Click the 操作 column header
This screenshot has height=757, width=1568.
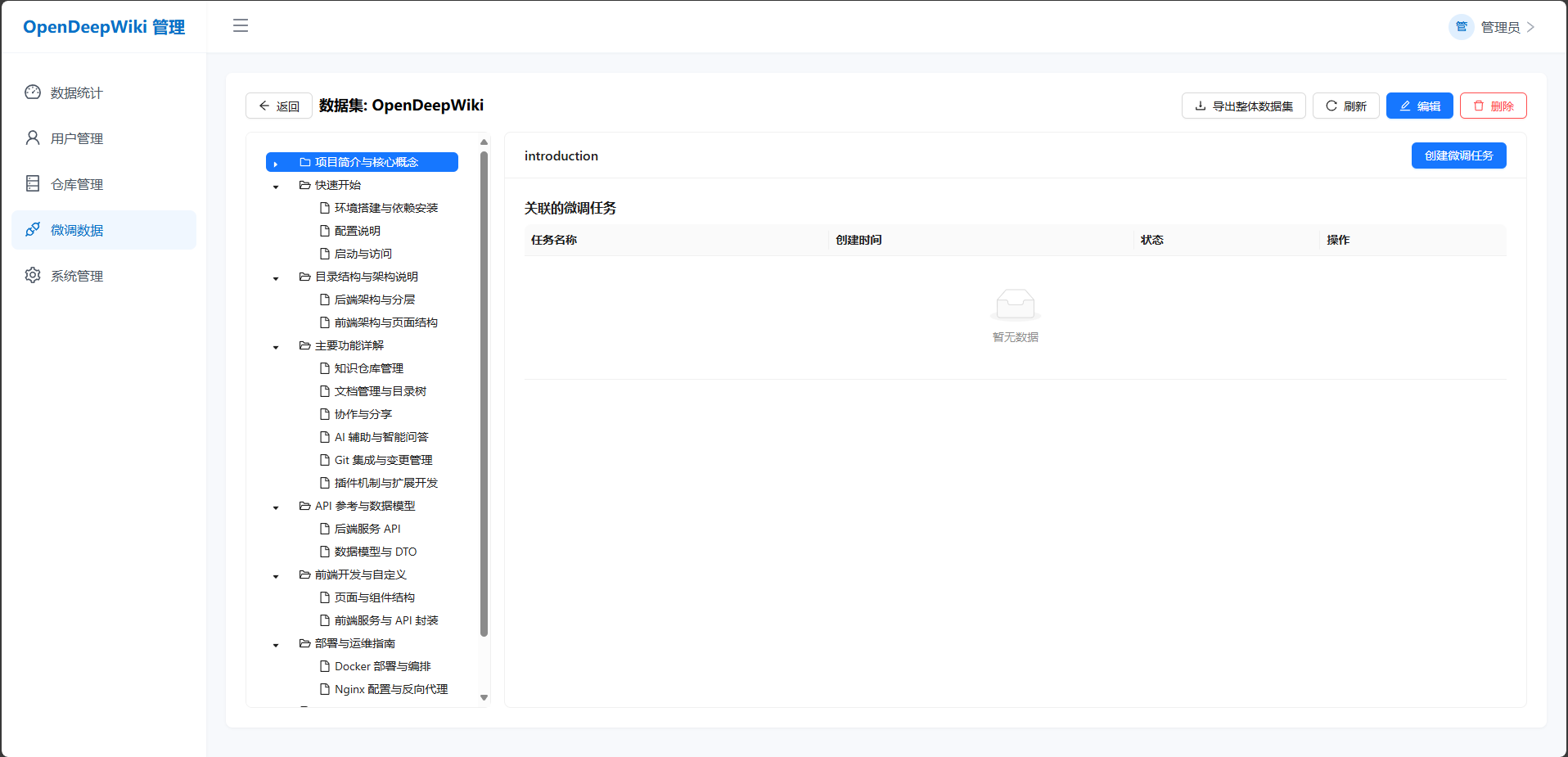(x=1338, y=240)
